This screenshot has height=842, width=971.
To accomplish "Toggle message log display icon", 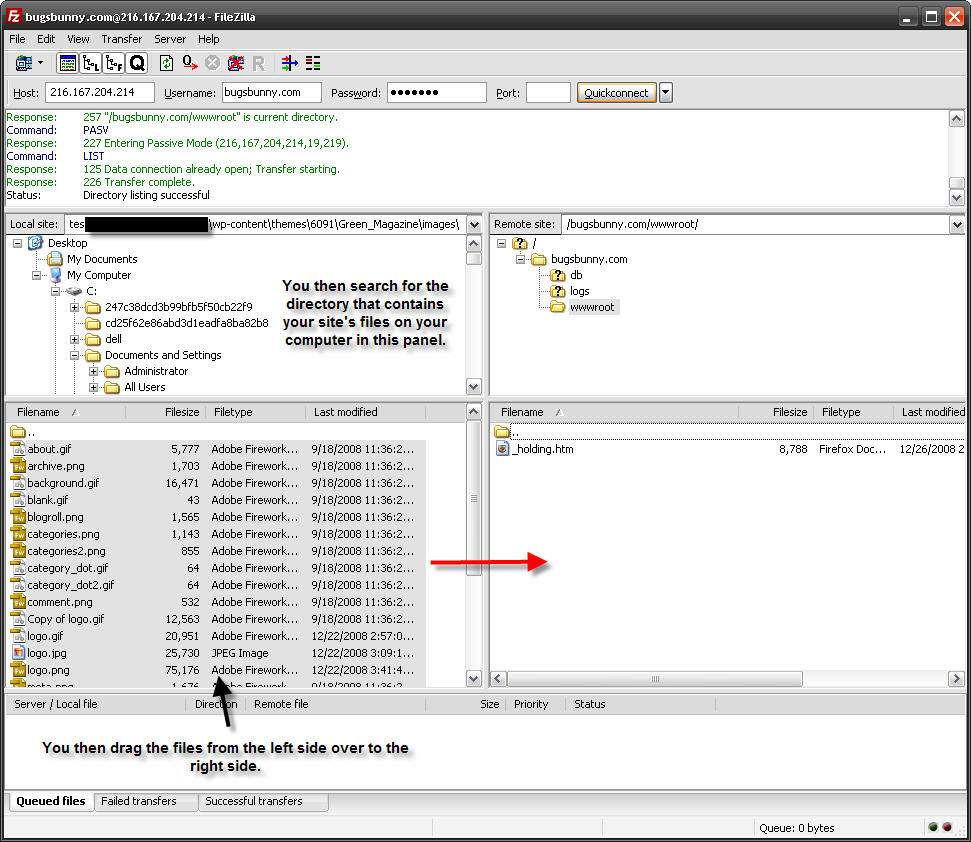I will coord(67,63).
